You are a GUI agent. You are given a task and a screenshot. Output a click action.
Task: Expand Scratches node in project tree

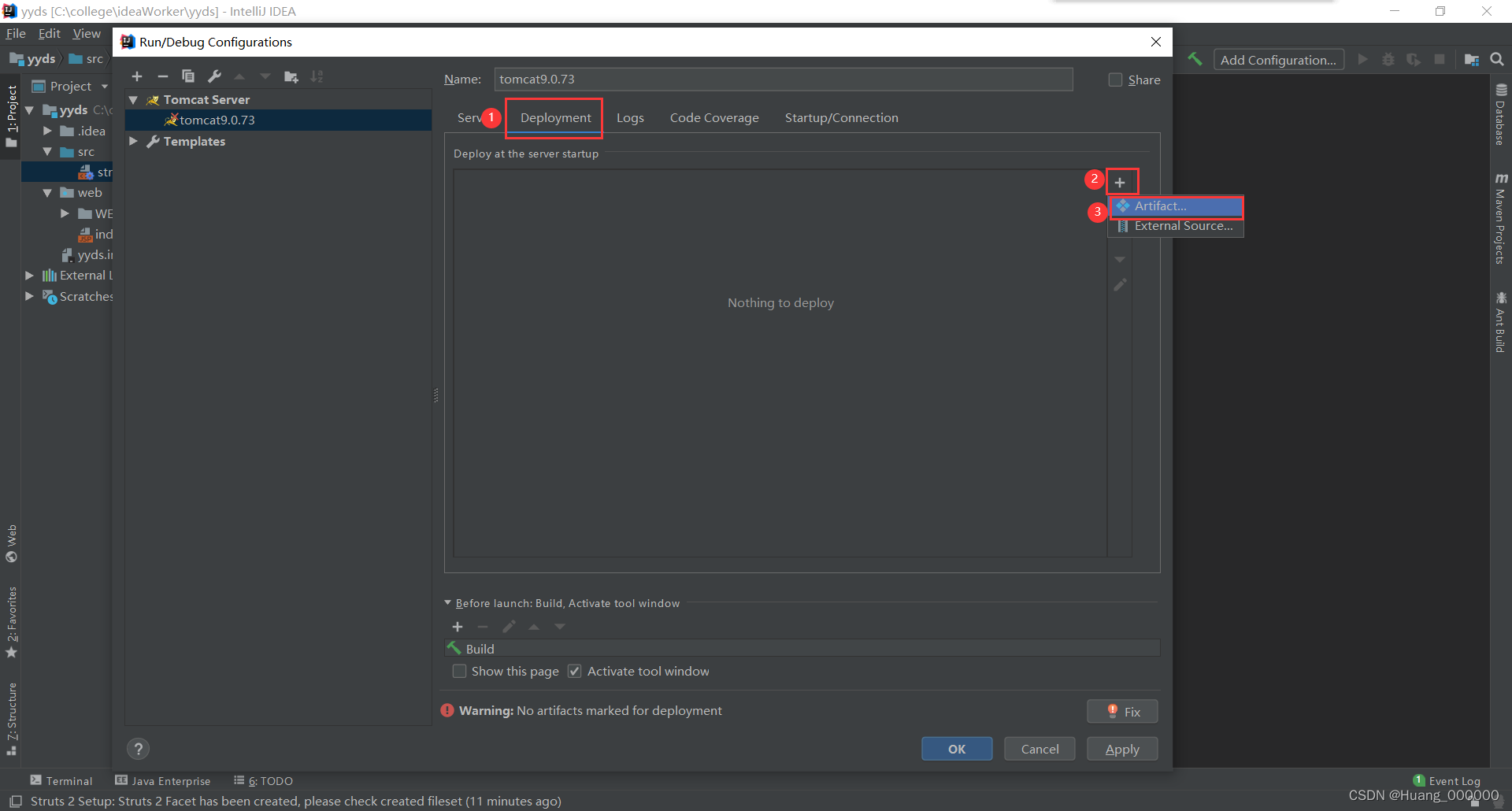coord(29,296)
